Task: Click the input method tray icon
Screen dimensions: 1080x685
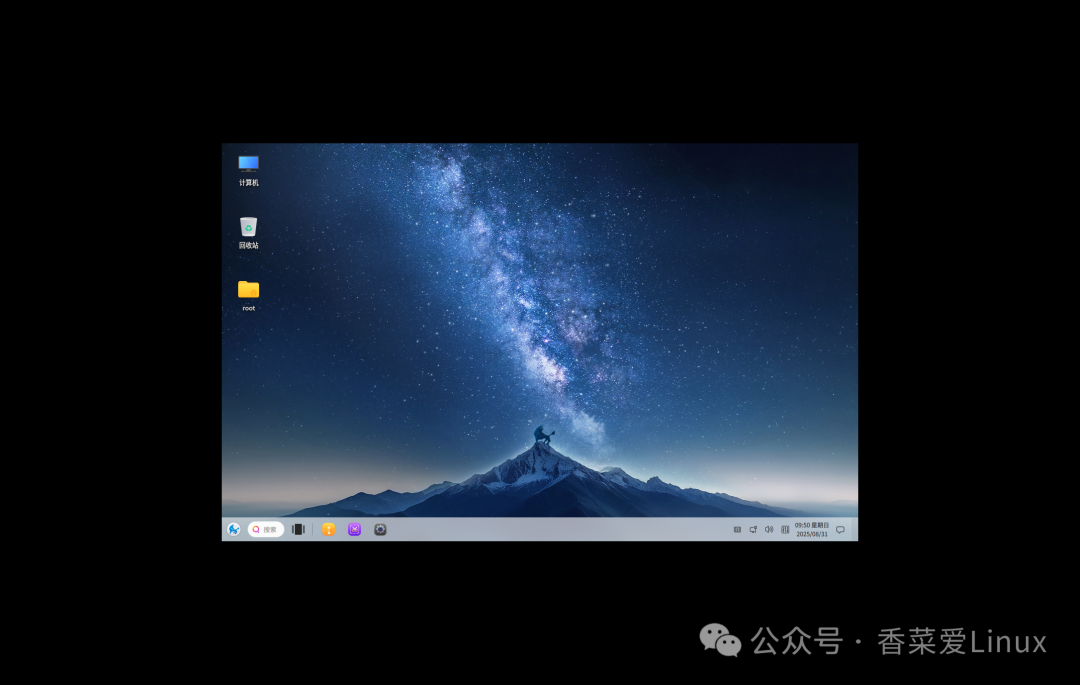Action: 785,529
